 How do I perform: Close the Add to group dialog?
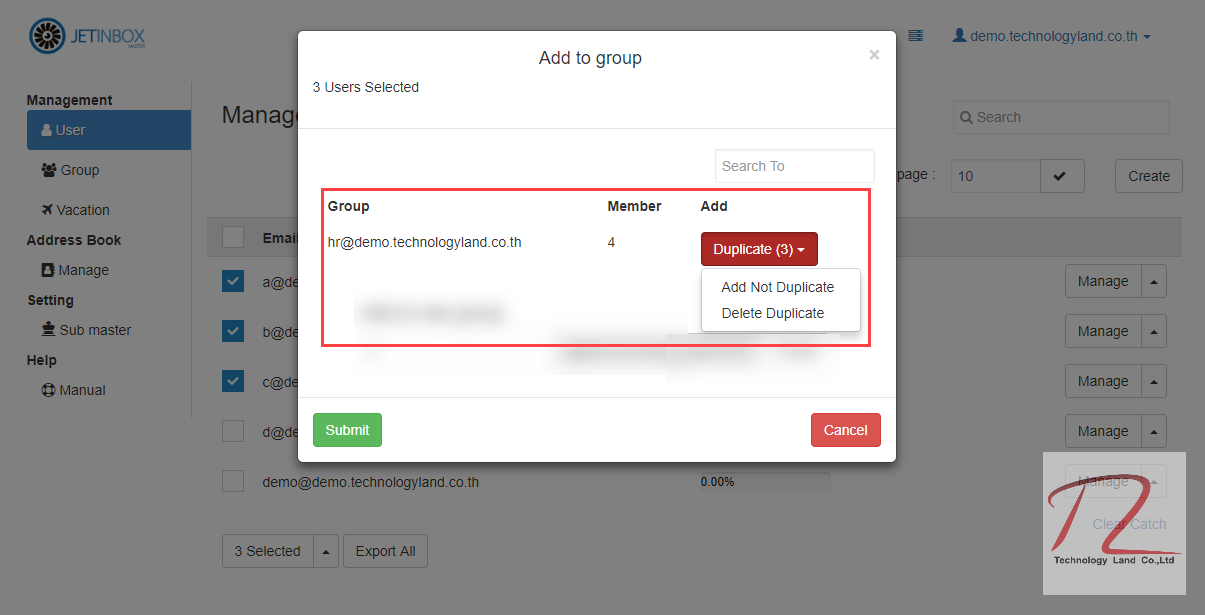[x=874, y=55]
